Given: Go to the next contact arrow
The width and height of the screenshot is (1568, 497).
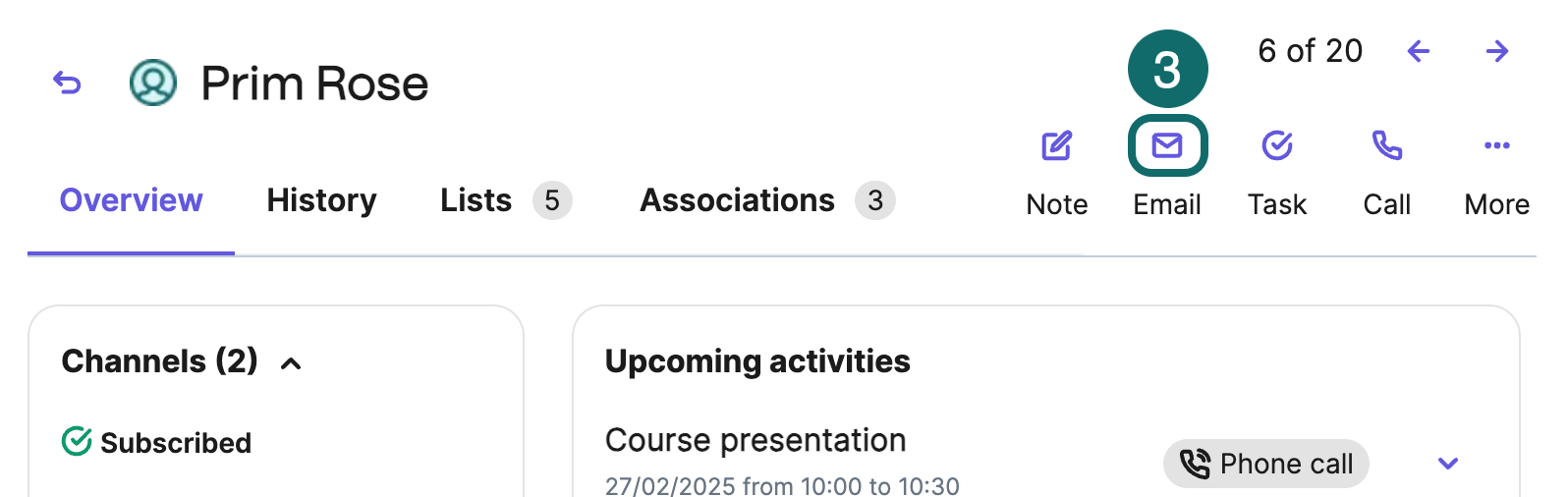Looking at the screenshot, I should coord(1497,51).
